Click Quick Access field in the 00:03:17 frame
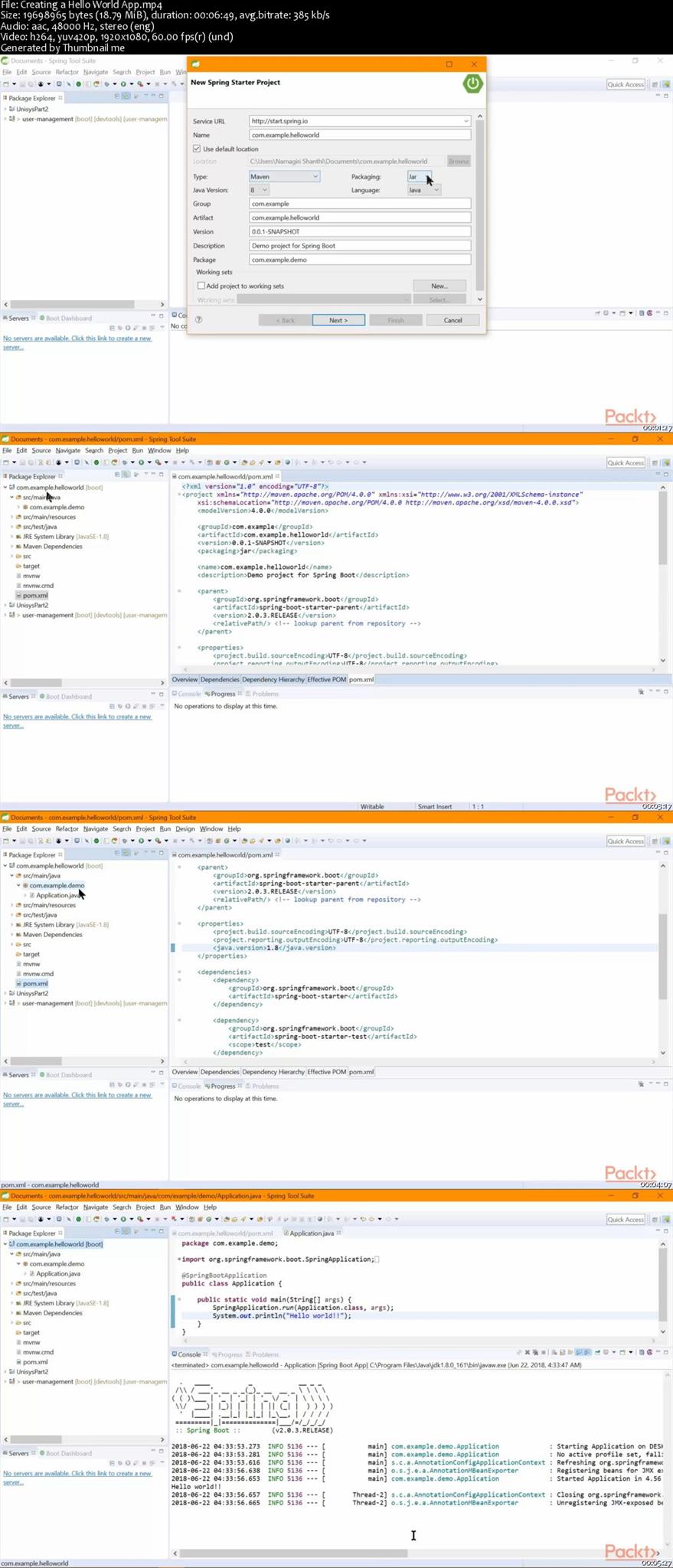This screenshot has width=673, height=1568. pyautogui.click(x=626, y=462)
